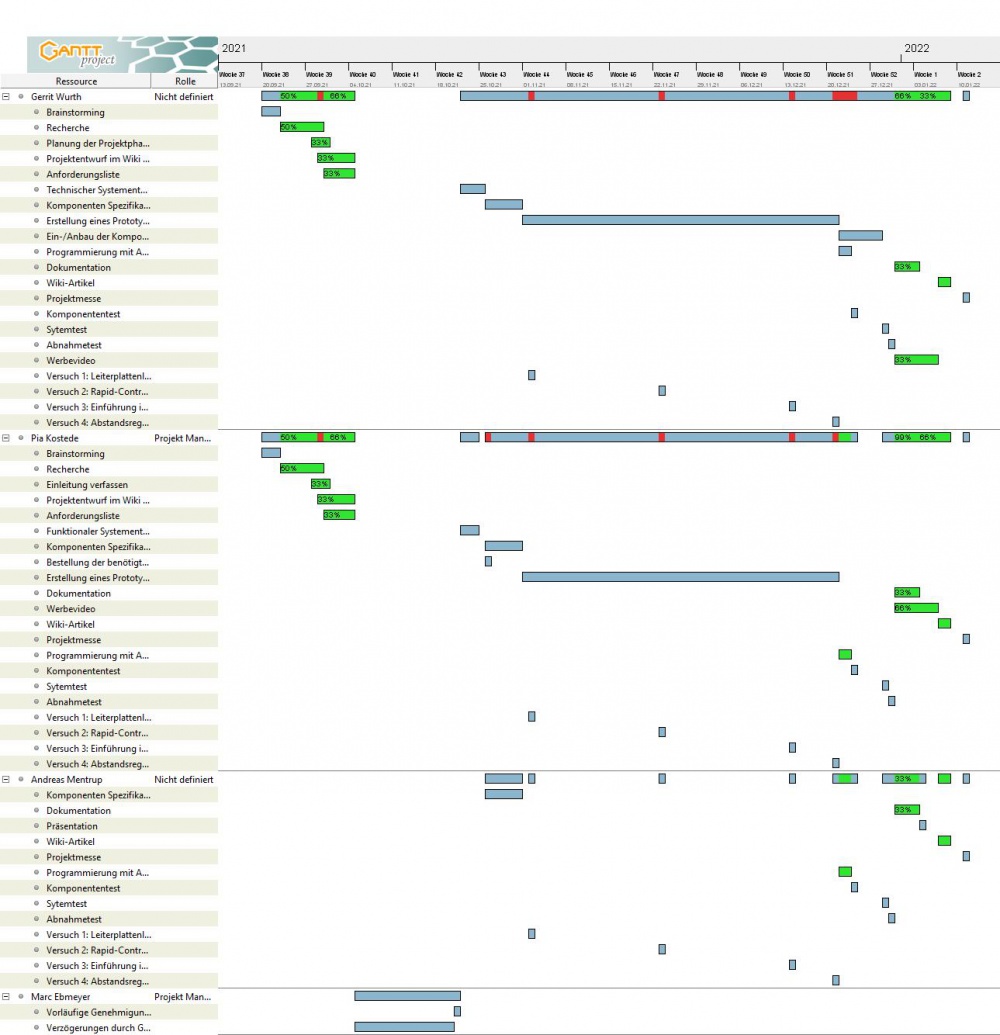This screenshot has width=1000, height=1035.
Task: Collapse the Andreas Mentrup resource row
Action: (7, 779)
